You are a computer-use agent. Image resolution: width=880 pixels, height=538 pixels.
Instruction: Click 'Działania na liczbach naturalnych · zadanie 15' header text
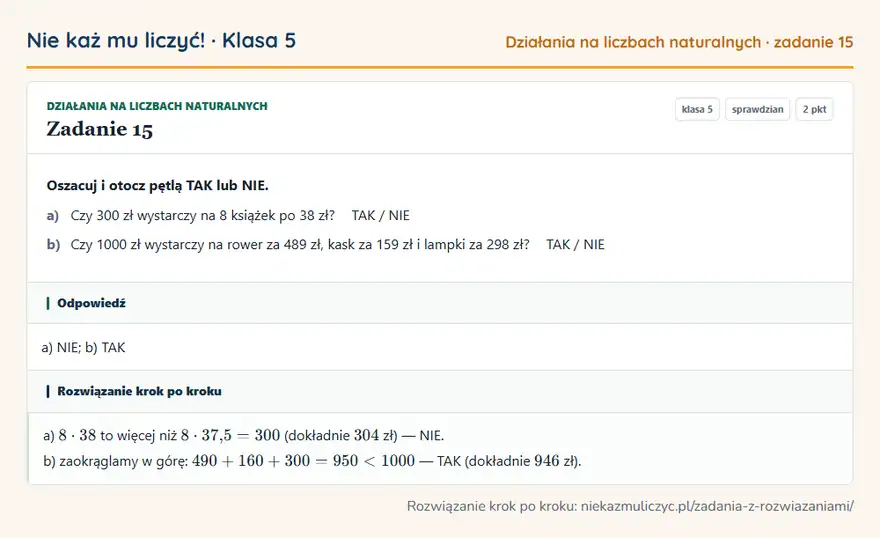point(679,42)
